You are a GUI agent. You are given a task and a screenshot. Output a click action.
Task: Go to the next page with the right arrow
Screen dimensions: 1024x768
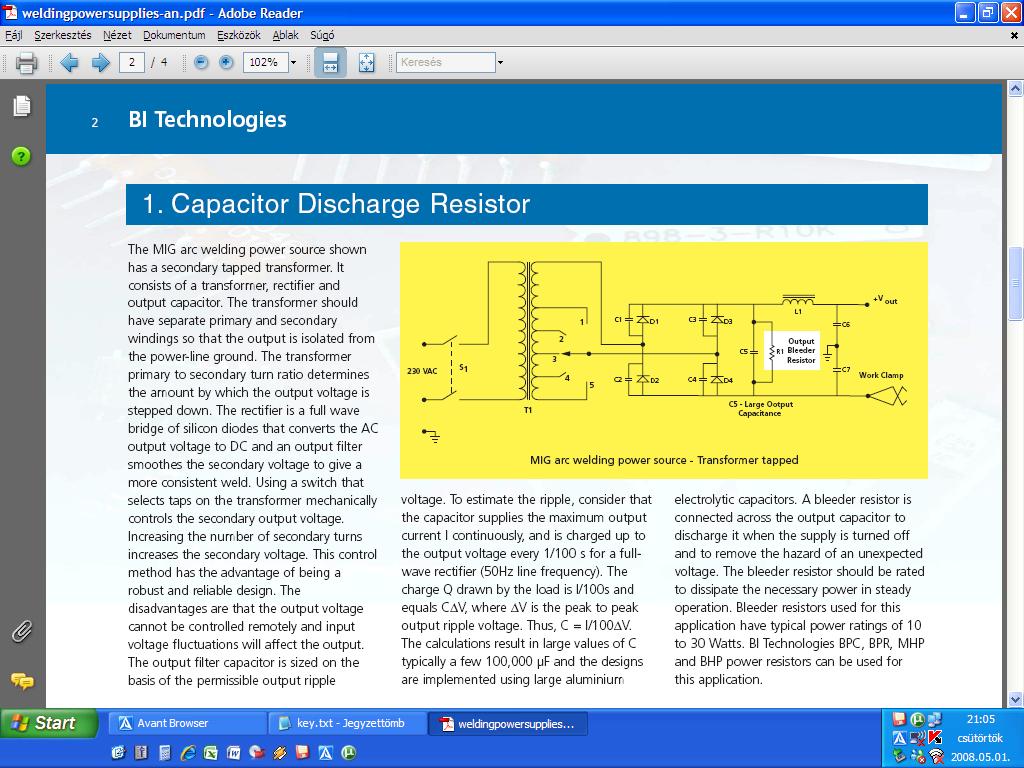100,63
